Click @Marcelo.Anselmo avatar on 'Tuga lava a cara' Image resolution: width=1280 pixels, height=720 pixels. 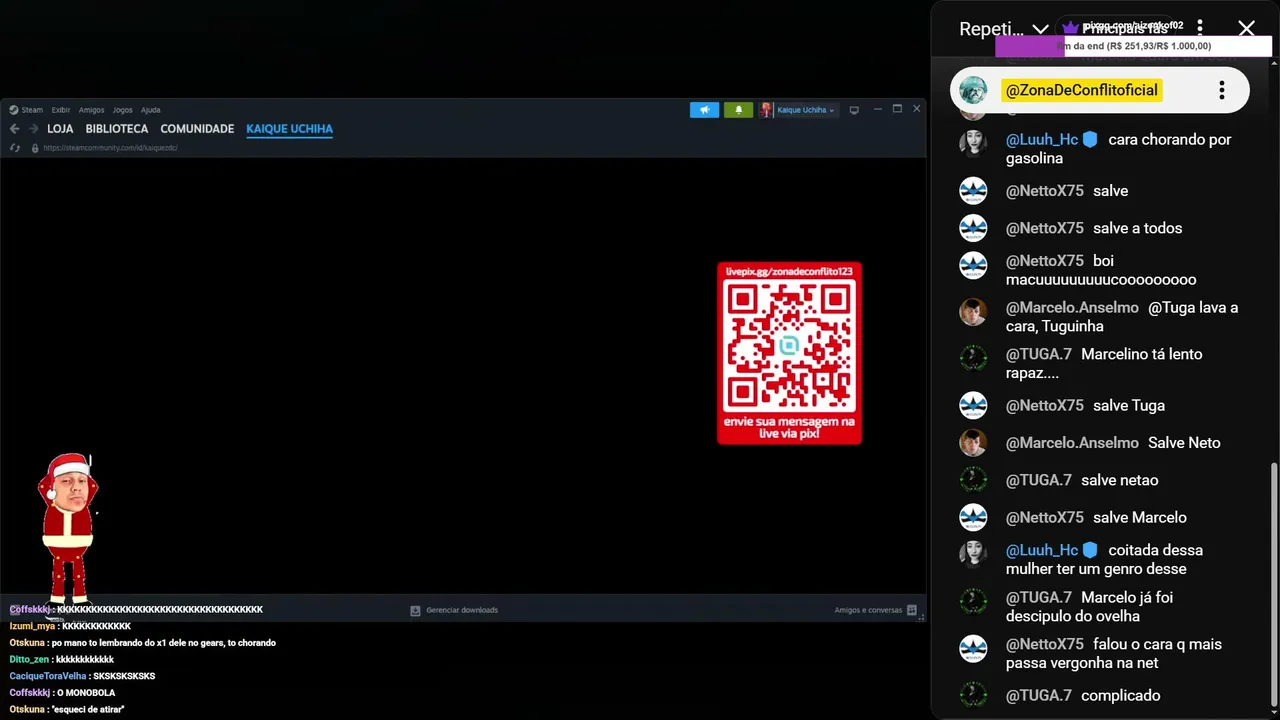point(973,312)
